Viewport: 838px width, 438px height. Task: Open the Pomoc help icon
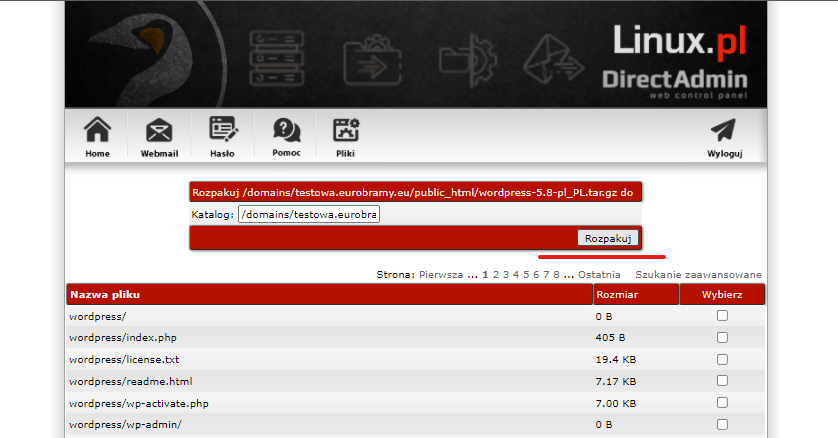click(x=286, y=130)
